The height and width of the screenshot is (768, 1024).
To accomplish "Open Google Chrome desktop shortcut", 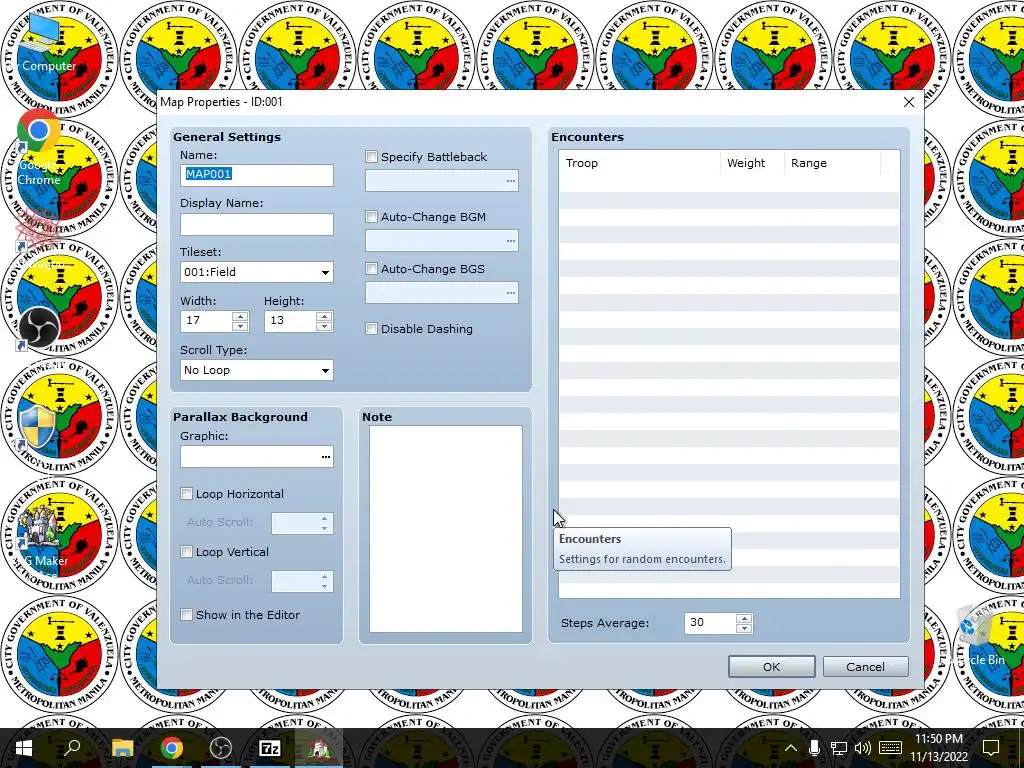I will [x=39, y=148].
